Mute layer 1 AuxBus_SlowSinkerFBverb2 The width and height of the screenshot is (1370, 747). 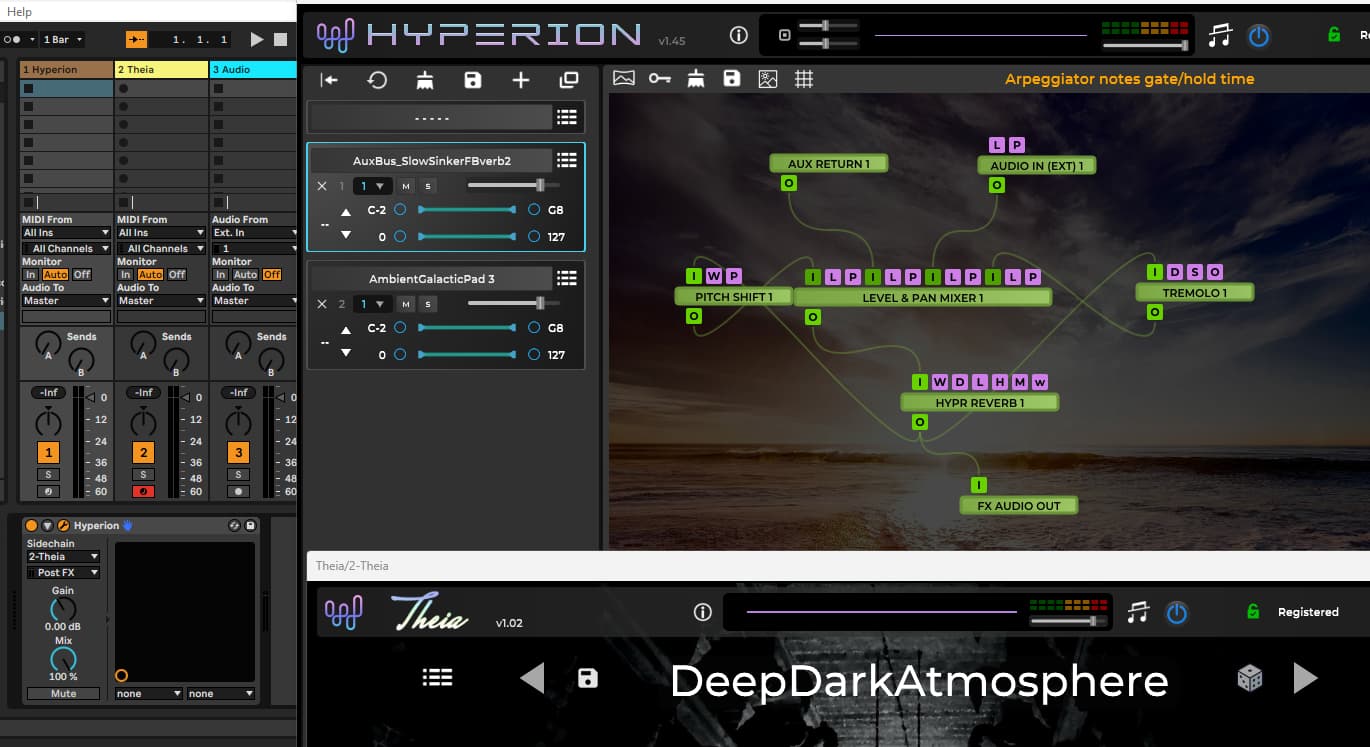tap(406, 186)
